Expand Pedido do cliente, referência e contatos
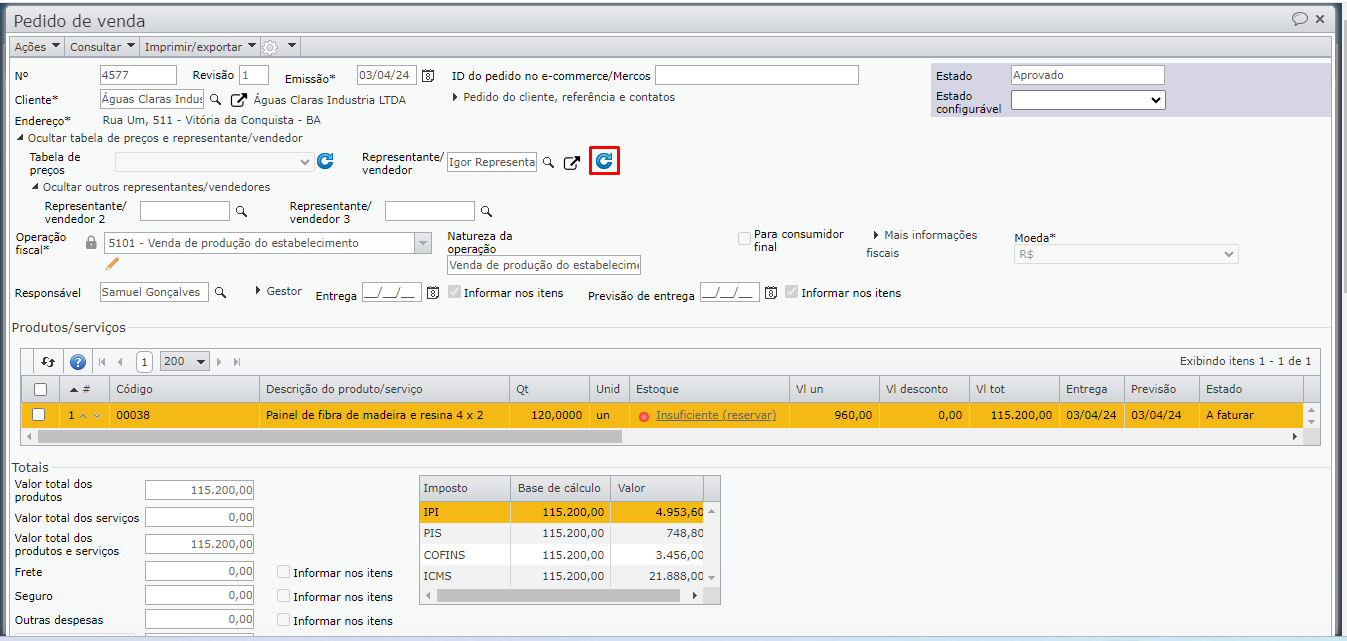The height and width of the screenshot is (641, 1347). (568, 97)
